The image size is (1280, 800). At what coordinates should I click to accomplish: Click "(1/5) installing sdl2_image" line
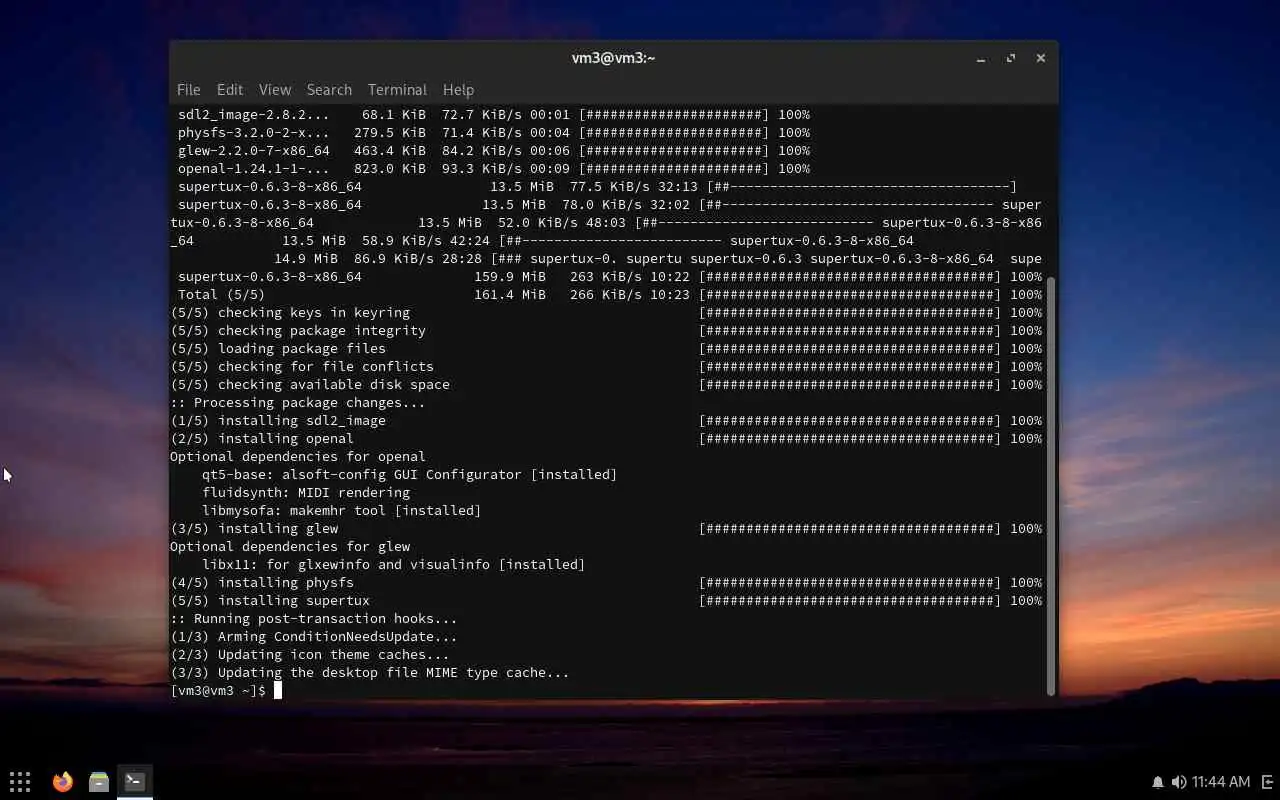(606, 421)
